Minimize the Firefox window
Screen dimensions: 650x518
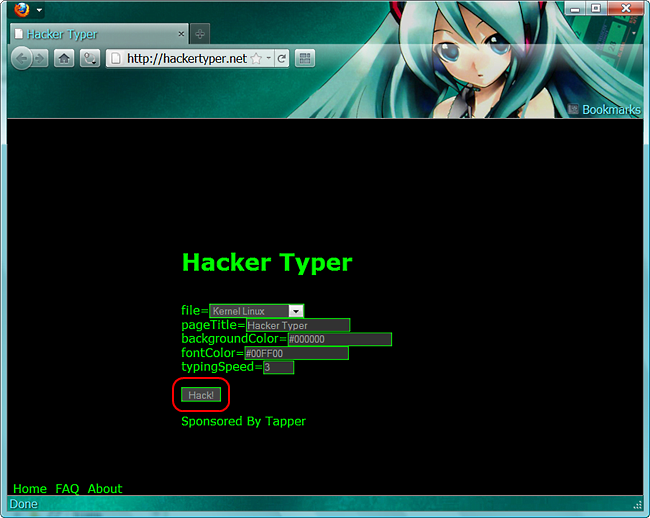pos(575,8)
